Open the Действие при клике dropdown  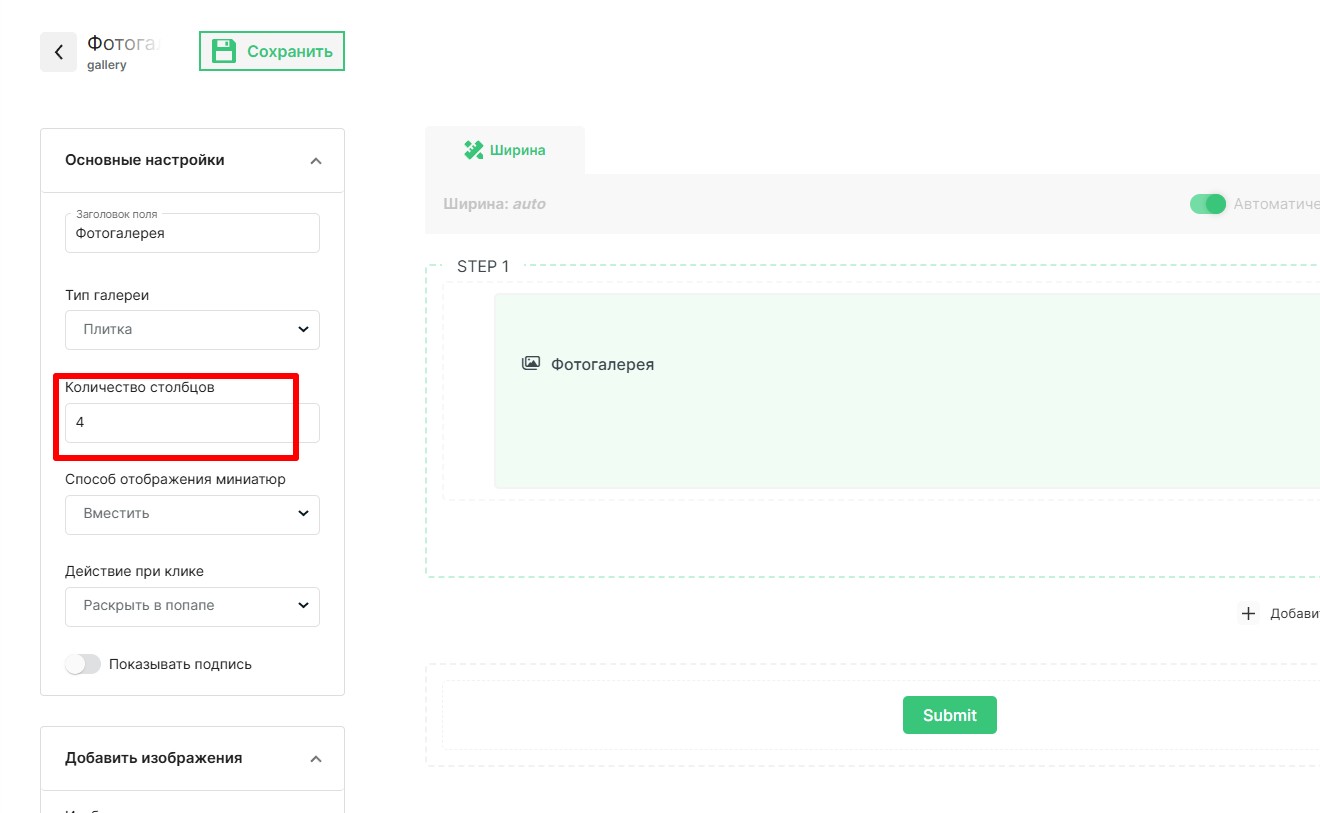(x=192, y=605)
